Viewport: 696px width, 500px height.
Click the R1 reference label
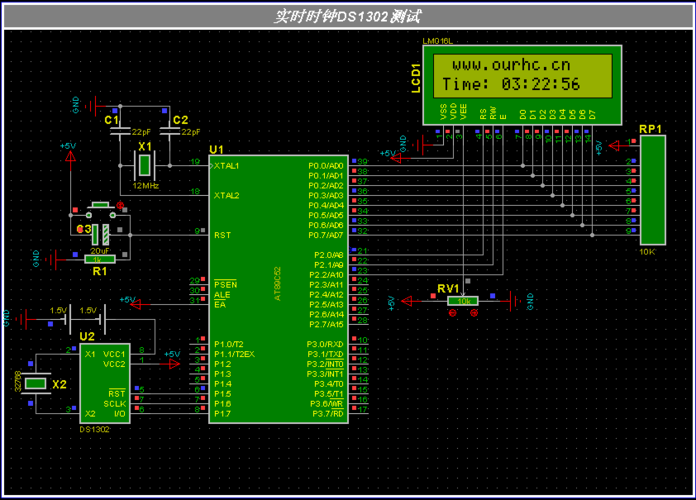pyautogui.click(x=99, y=271)
